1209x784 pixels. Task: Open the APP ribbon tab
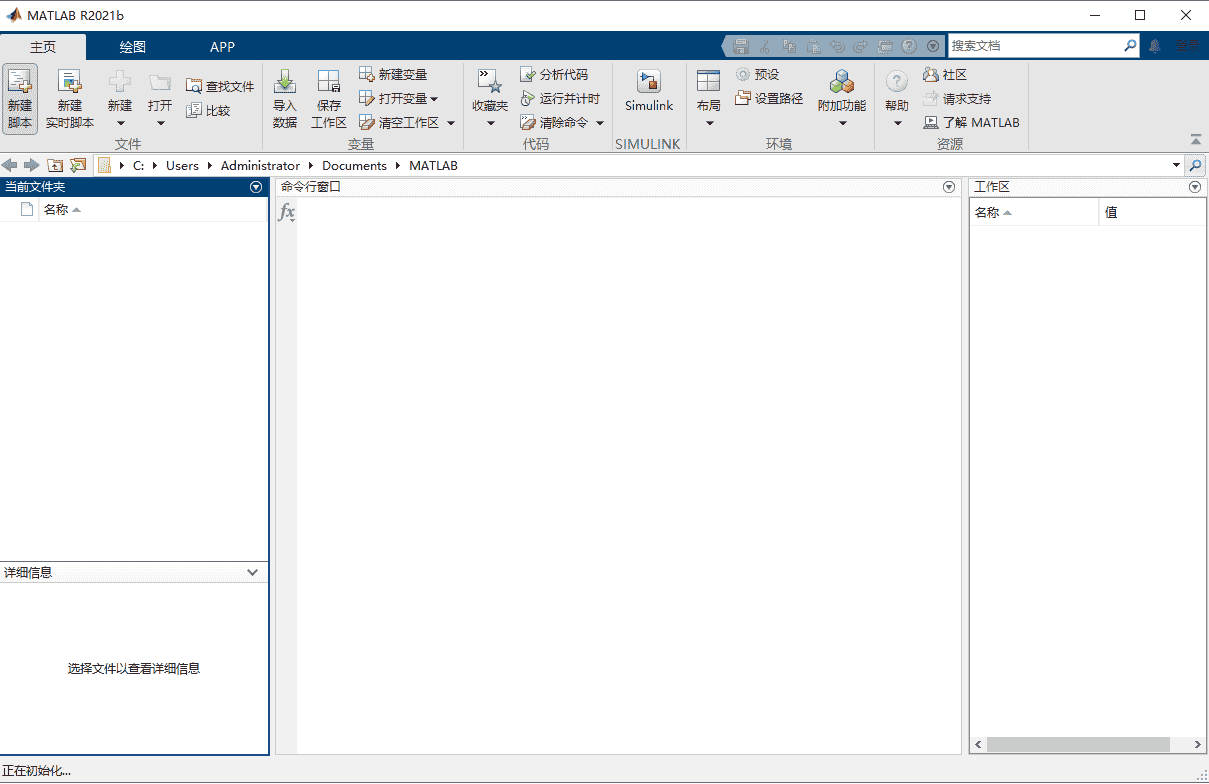(222, 46)
